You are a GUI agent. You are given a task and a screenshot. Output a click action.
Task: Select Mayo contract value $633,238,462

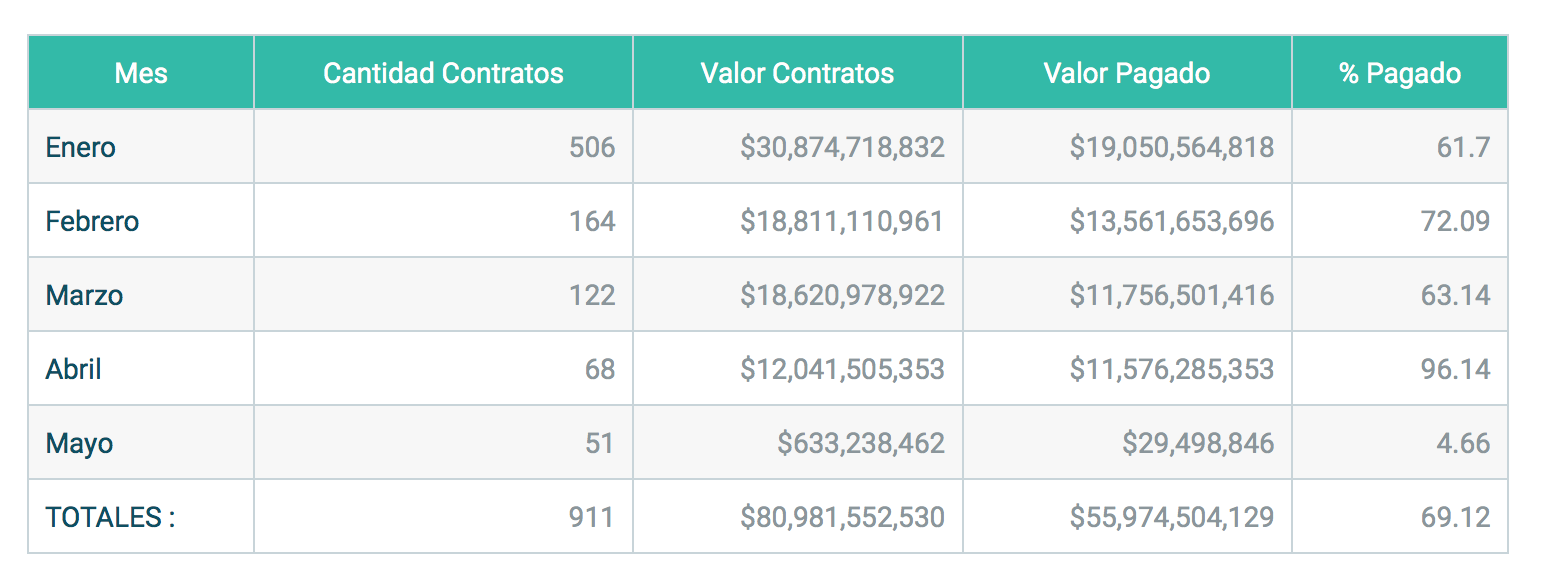click(861, 443)
